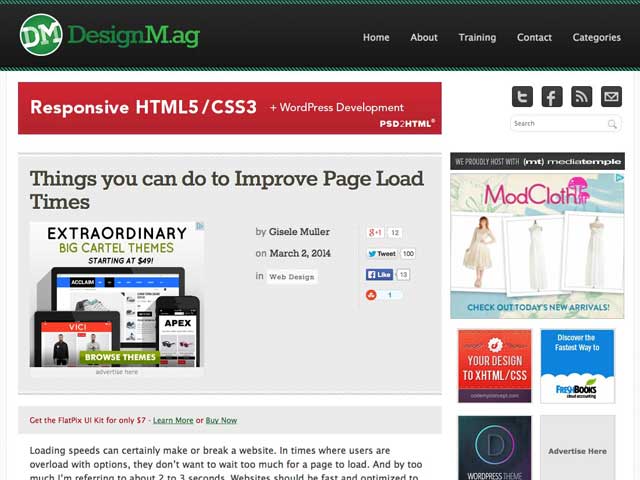Click the email envelope icon
This screenshot has width=640, height=480.
tap(611, 96)
